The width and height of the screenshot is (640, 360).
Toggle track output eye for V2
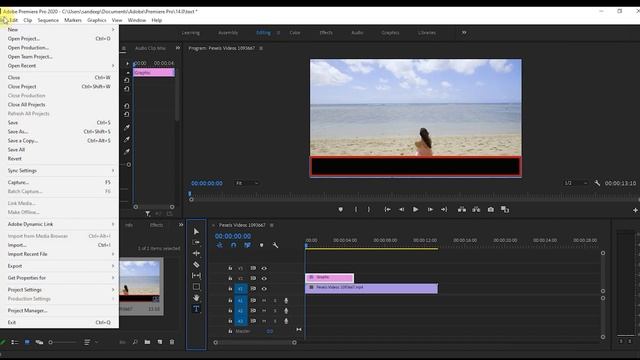tap(264, 278)
